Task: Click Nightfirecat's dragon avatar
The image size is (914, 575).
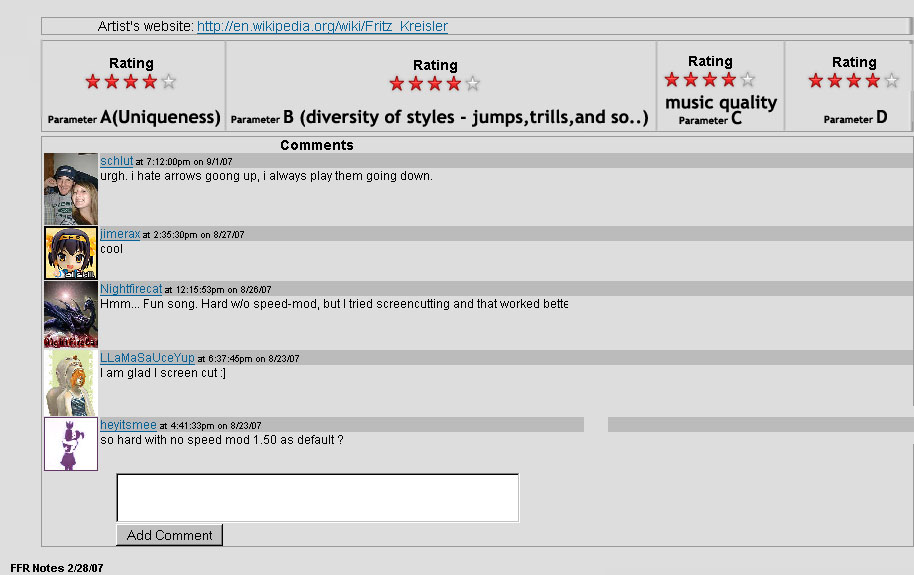Action: 71,314
